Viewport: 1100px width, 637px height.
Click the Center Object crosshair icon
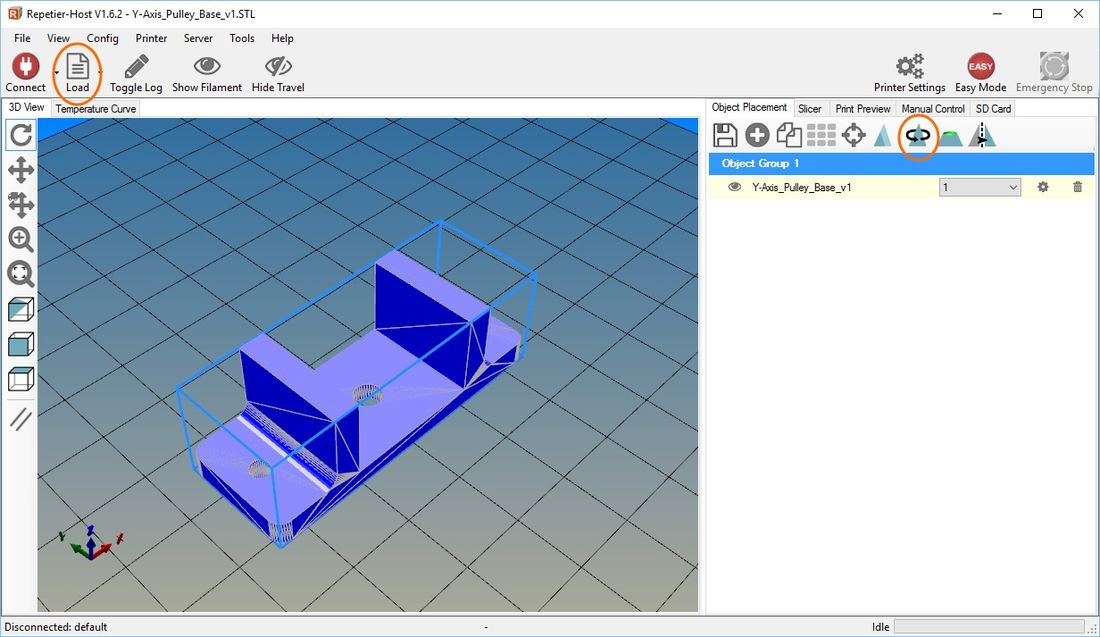pos(854,135)
